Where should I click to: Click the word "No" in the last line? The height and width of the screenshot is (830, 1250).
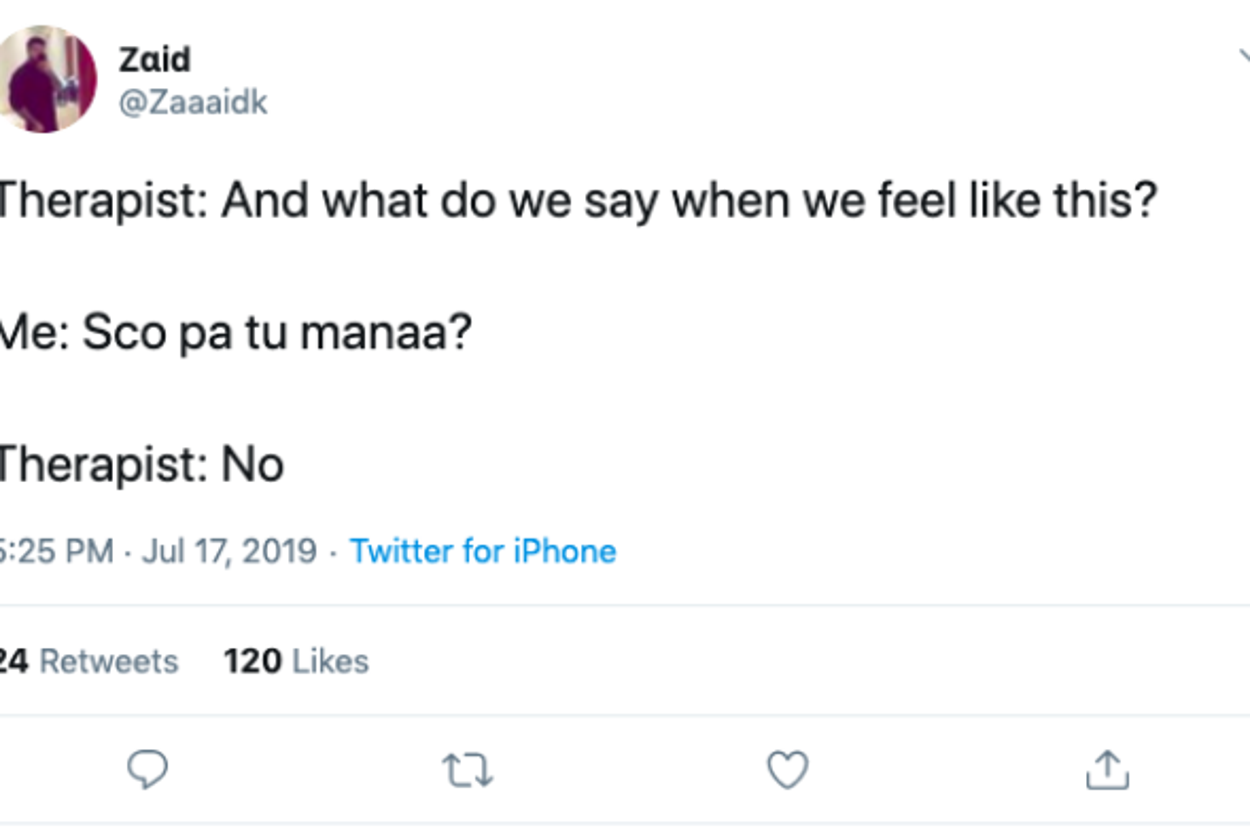click(x=253, y=465)
